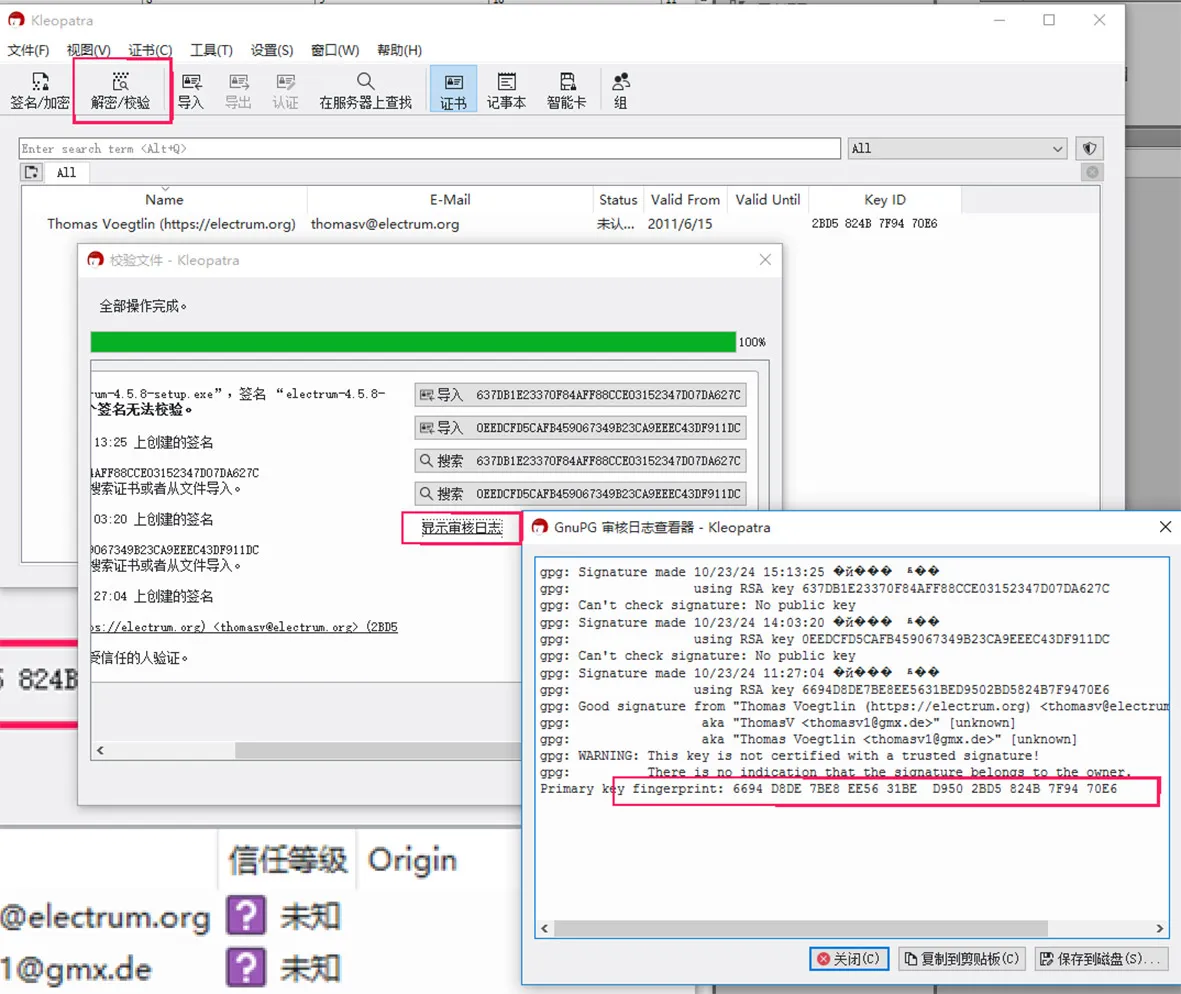Close the GnuPG 审核日志查看器 window
The height and width of the screenshot is (994, 1181).
(x=1164, y=527)
